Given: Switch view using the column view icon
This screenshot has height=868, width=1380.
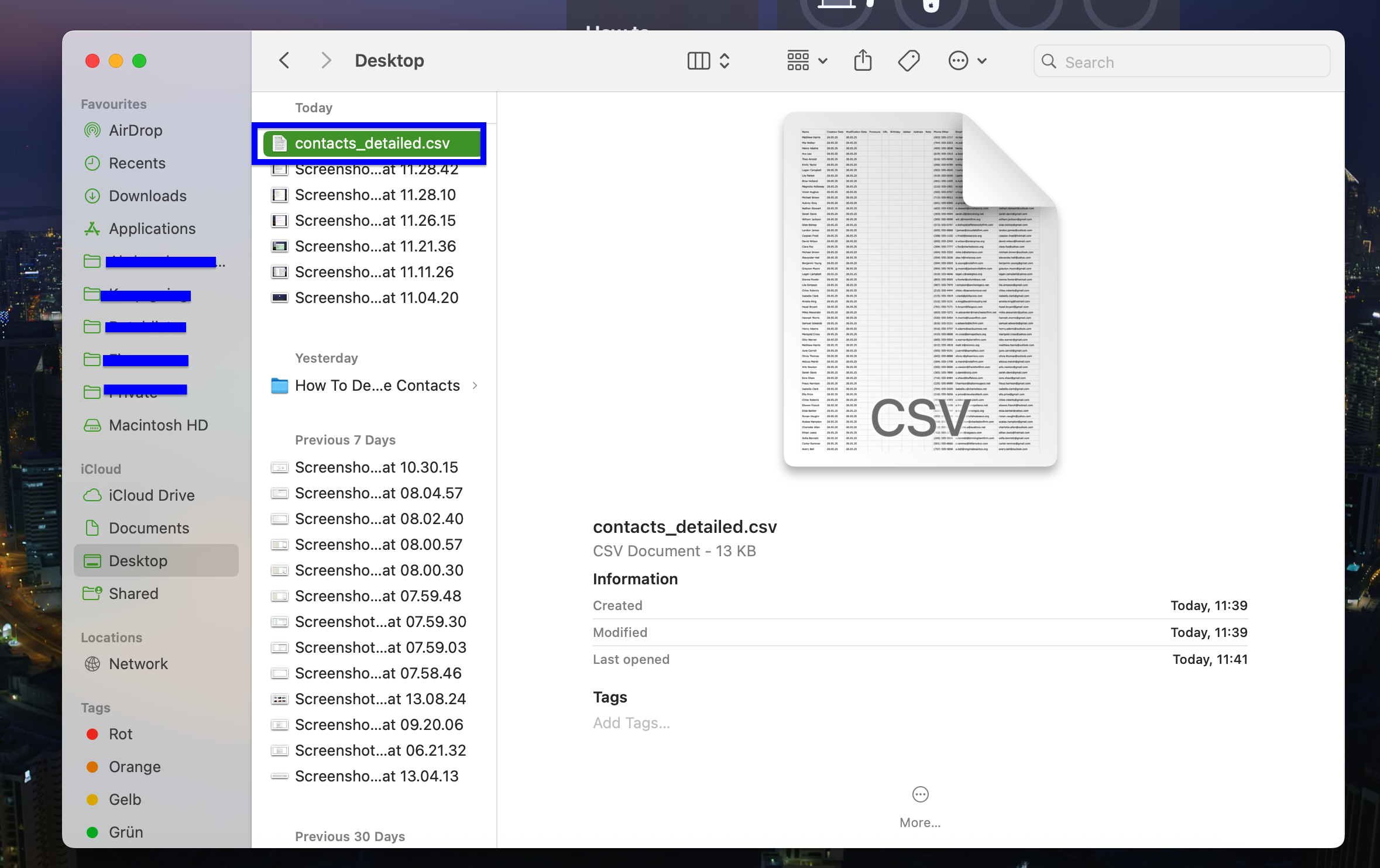Looking at the screenshot, I should (698, 61).
